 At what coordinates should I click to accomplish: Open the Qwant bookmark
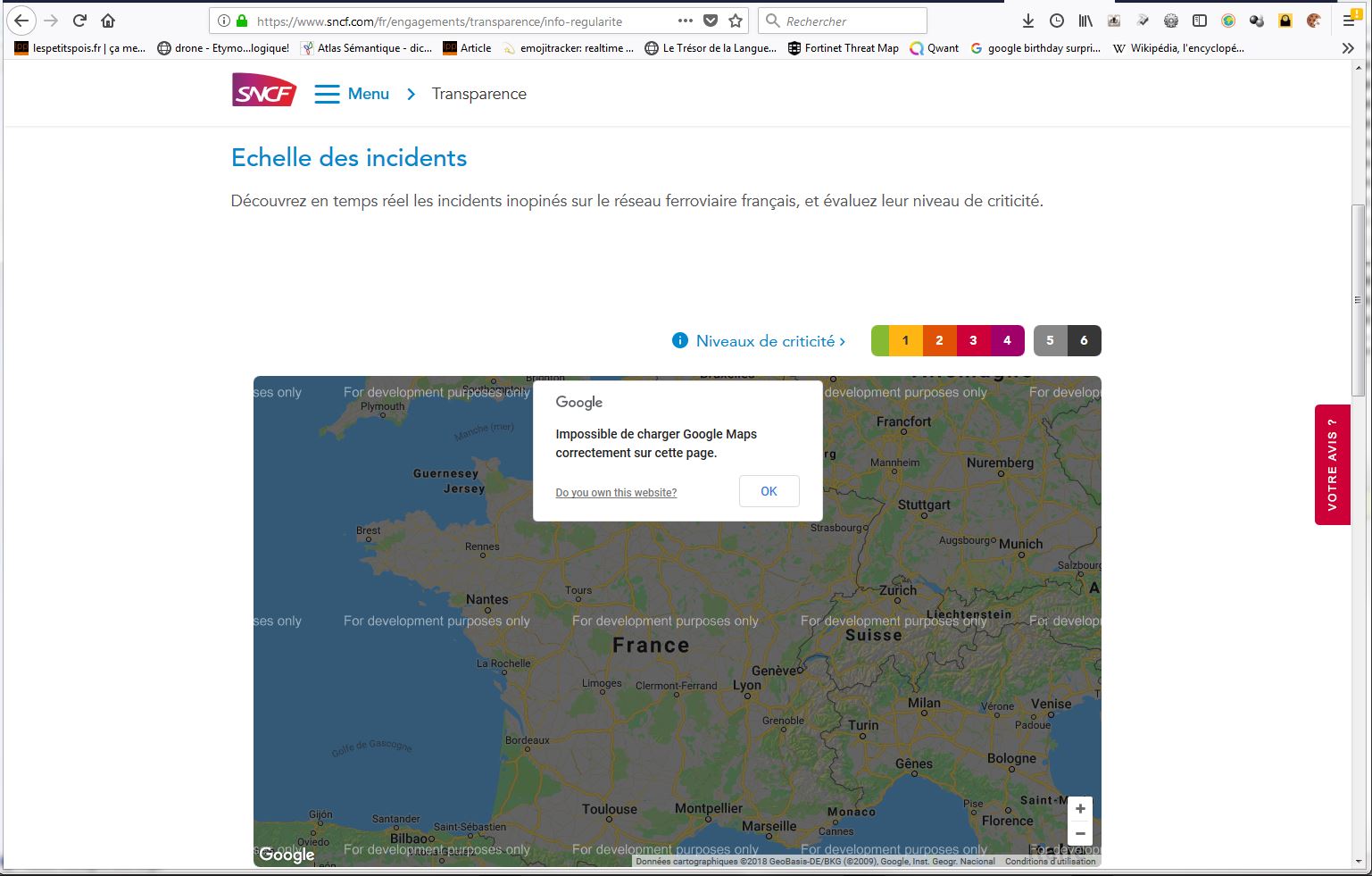pyautogui.click(x=934, y=48)
